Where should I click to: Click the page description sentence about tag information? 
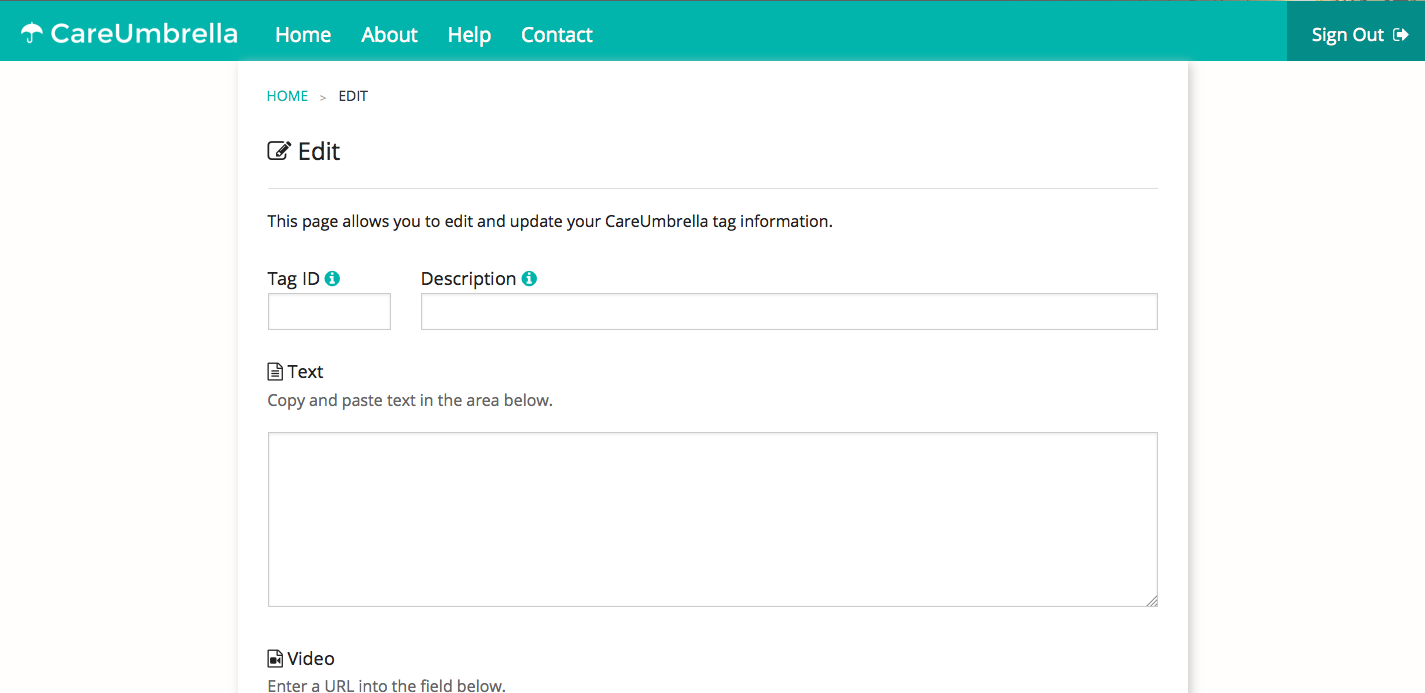pyautogui.click(x=550, y=221)
